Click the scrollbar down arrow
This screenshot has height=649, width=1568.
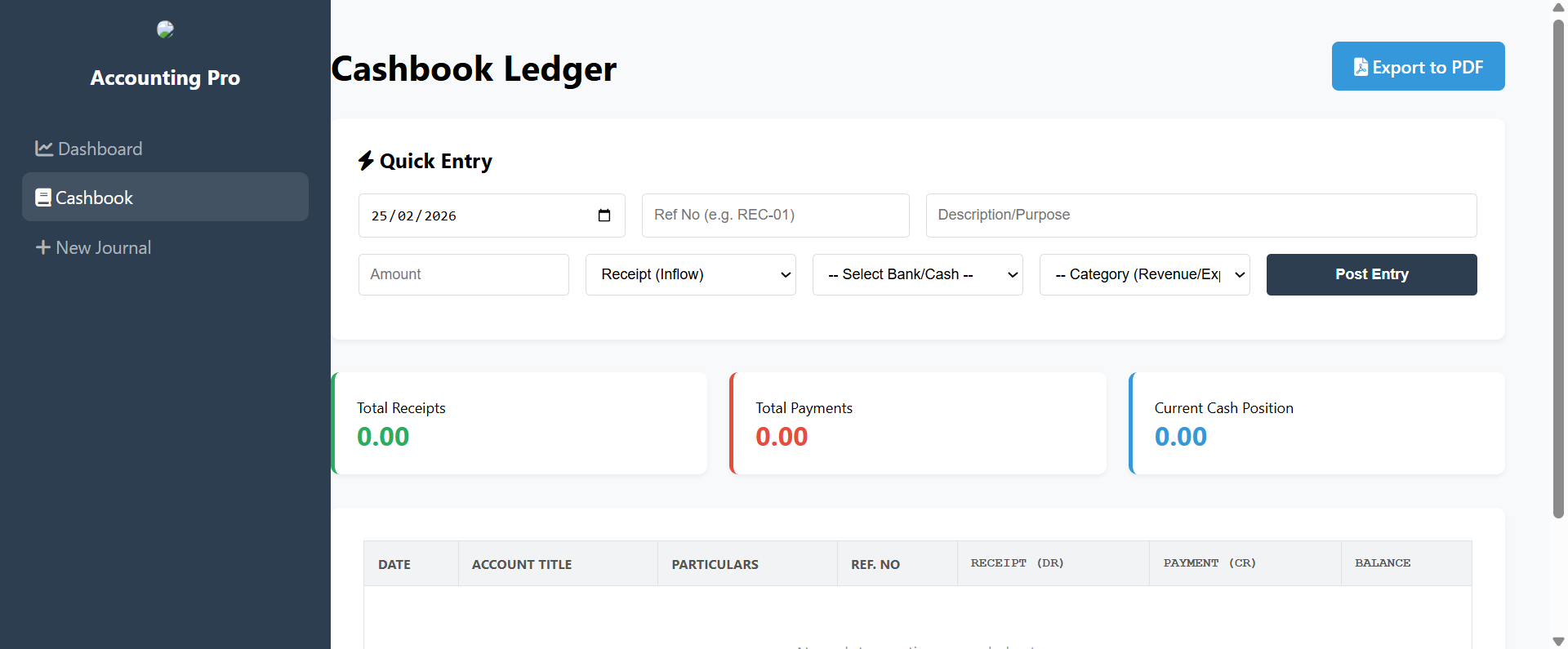coord(1558,642)
